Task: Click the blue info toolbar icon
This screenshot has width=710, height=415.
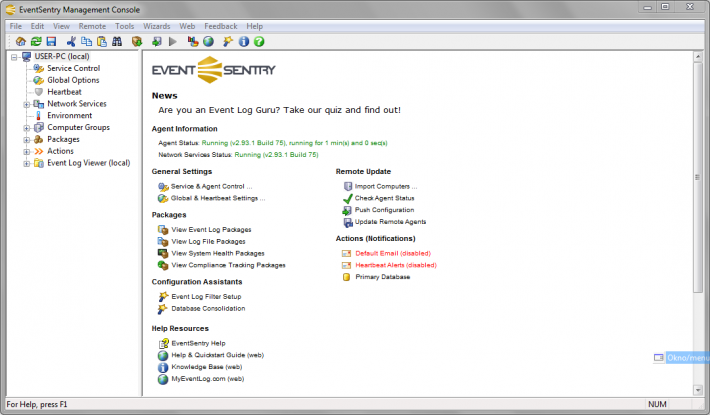Action: (x=244, y=42)
